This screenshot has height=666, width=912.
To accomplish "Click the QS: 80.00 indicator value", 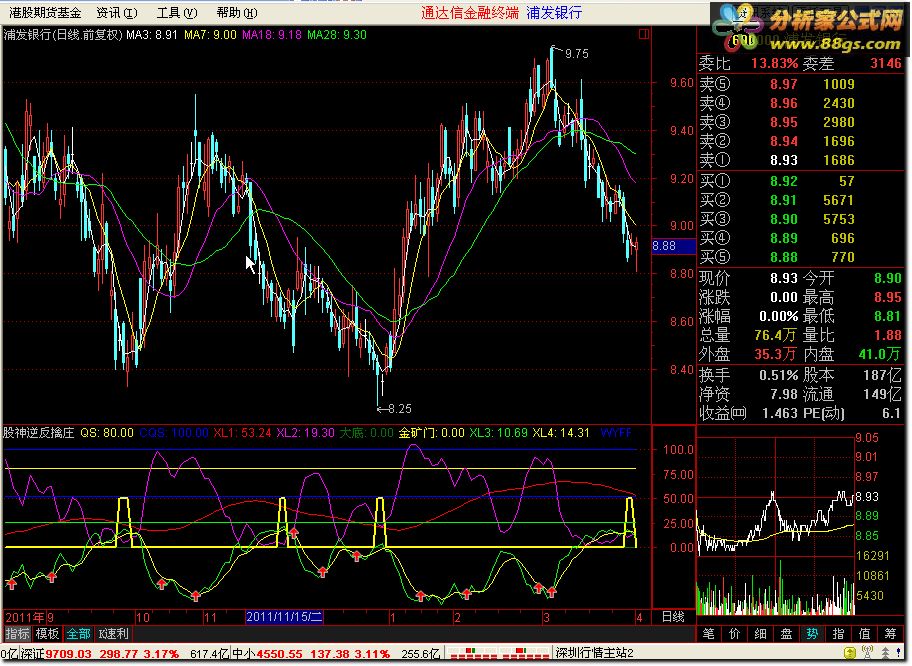I will pos(106,433).
